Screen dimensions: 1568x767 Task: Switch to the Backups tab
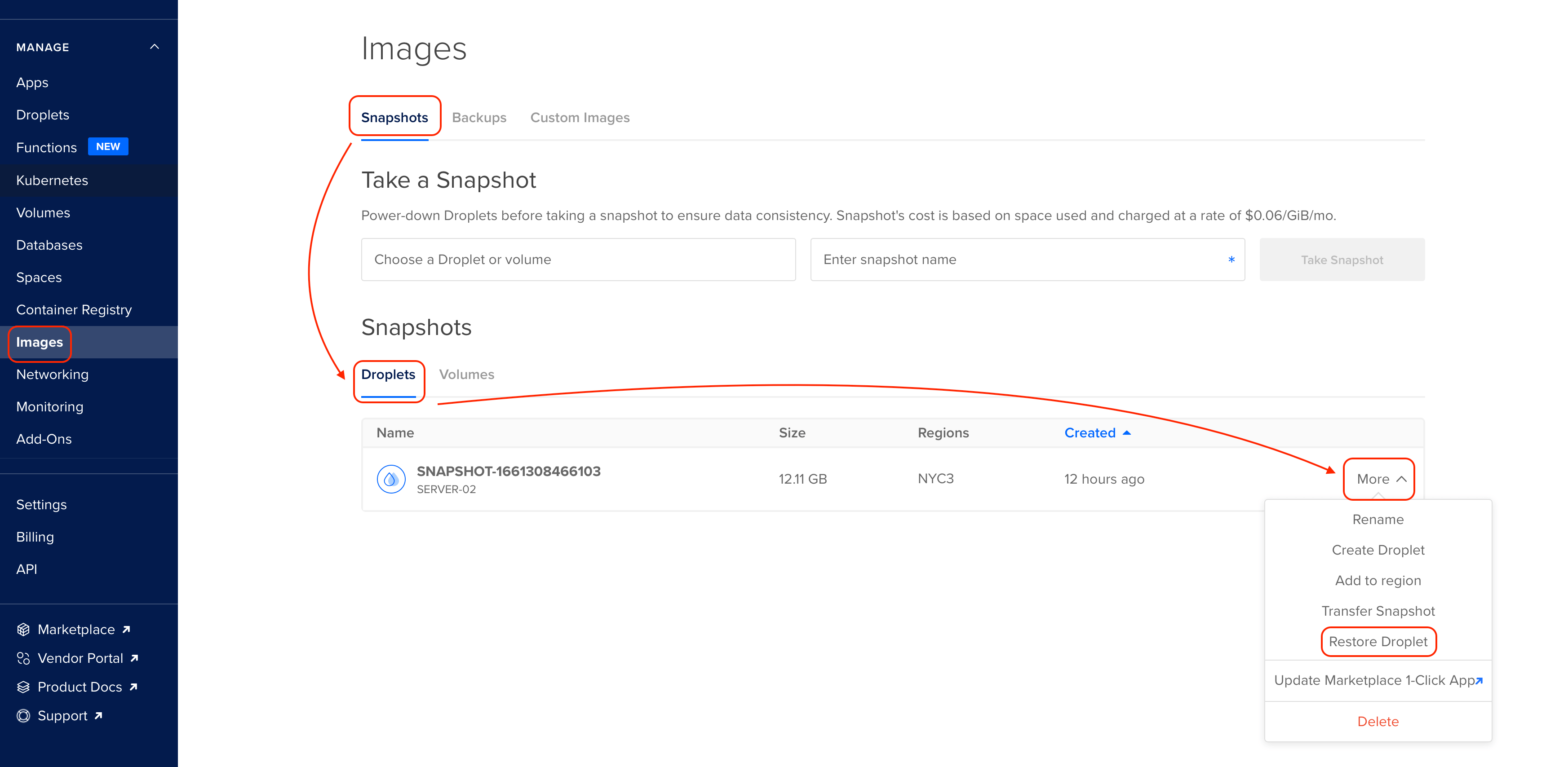click(x=479, y=117)
